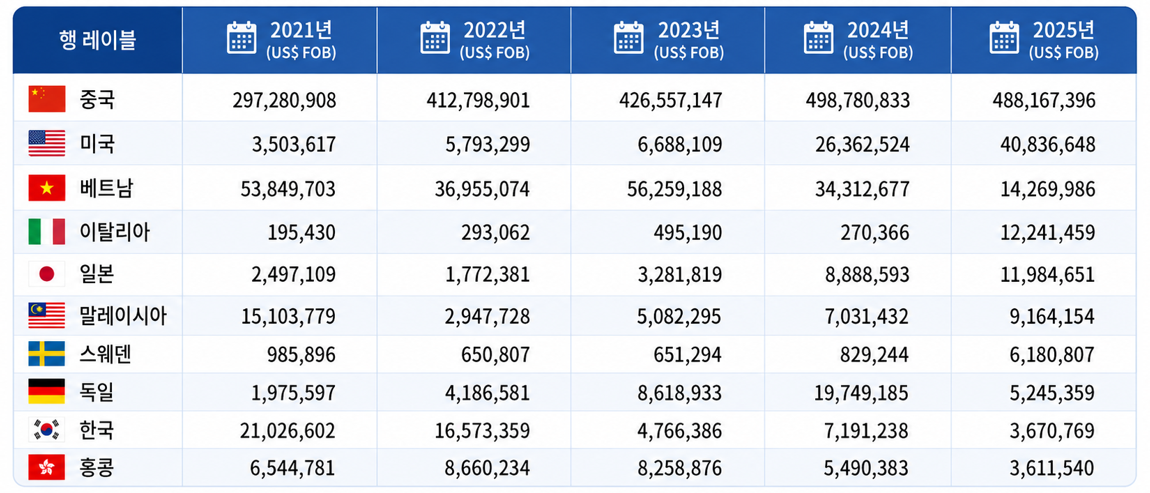Select the value 19,749,185
Screen dimensions: 1150x493
point(862,394)
